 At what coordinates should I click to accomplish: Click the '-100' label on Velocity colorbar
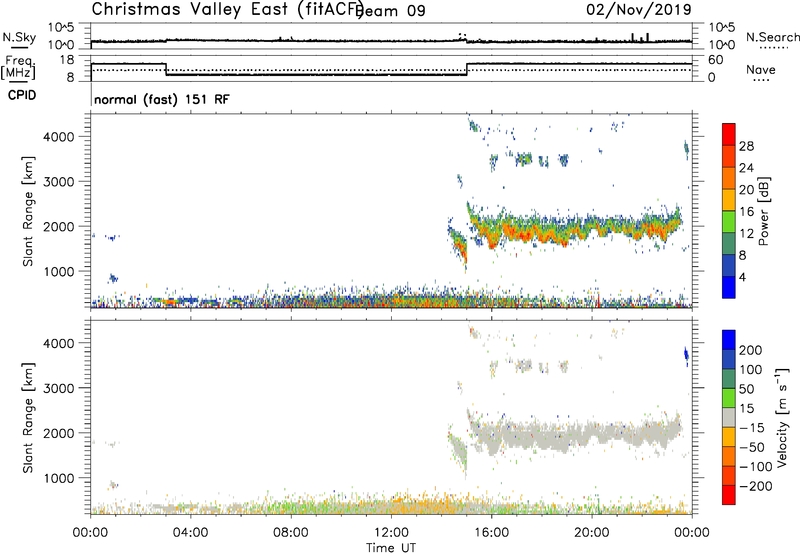point(755,467)
